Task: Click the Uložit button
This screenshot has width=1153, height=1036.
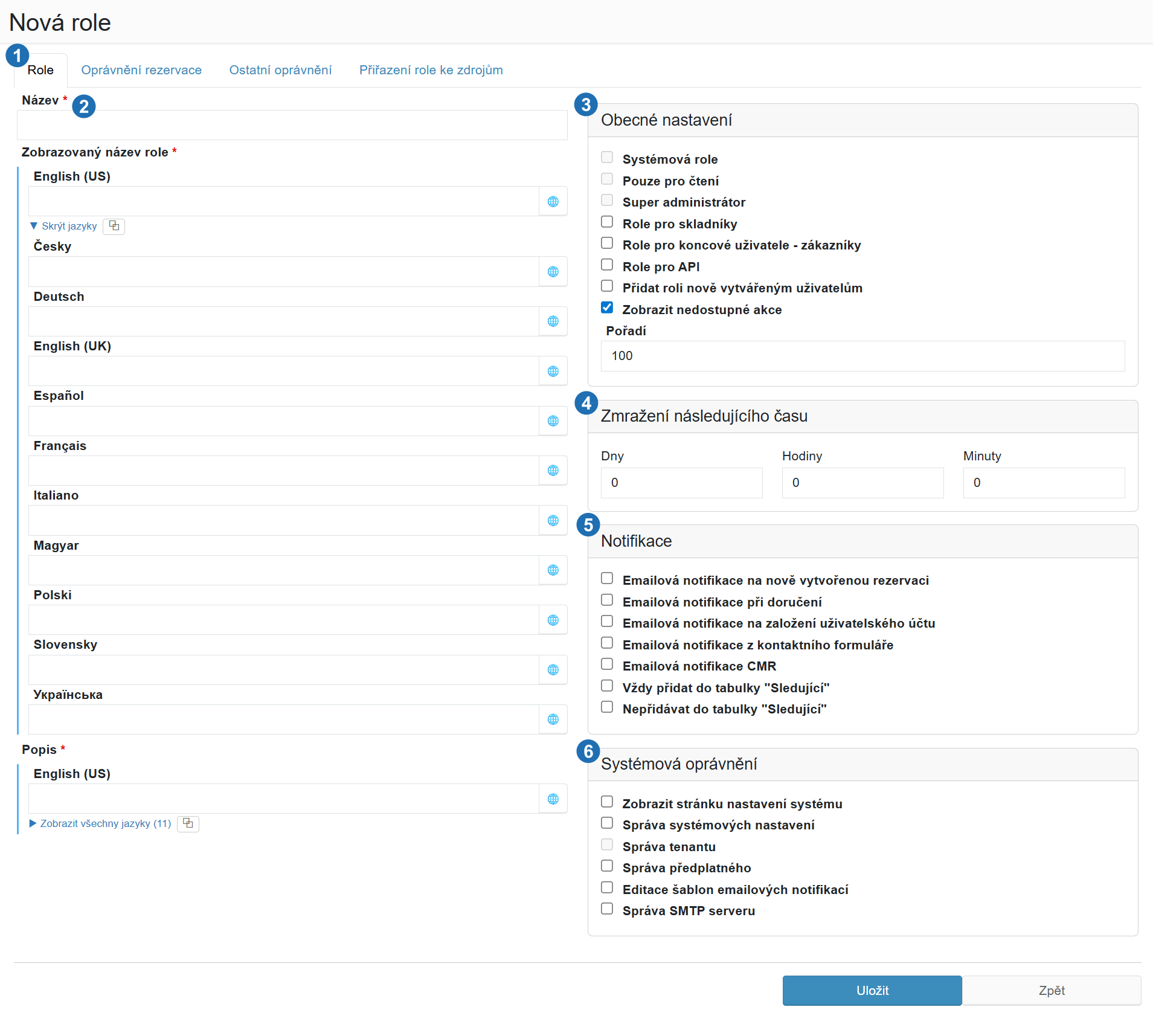Action: click(872, 991)
